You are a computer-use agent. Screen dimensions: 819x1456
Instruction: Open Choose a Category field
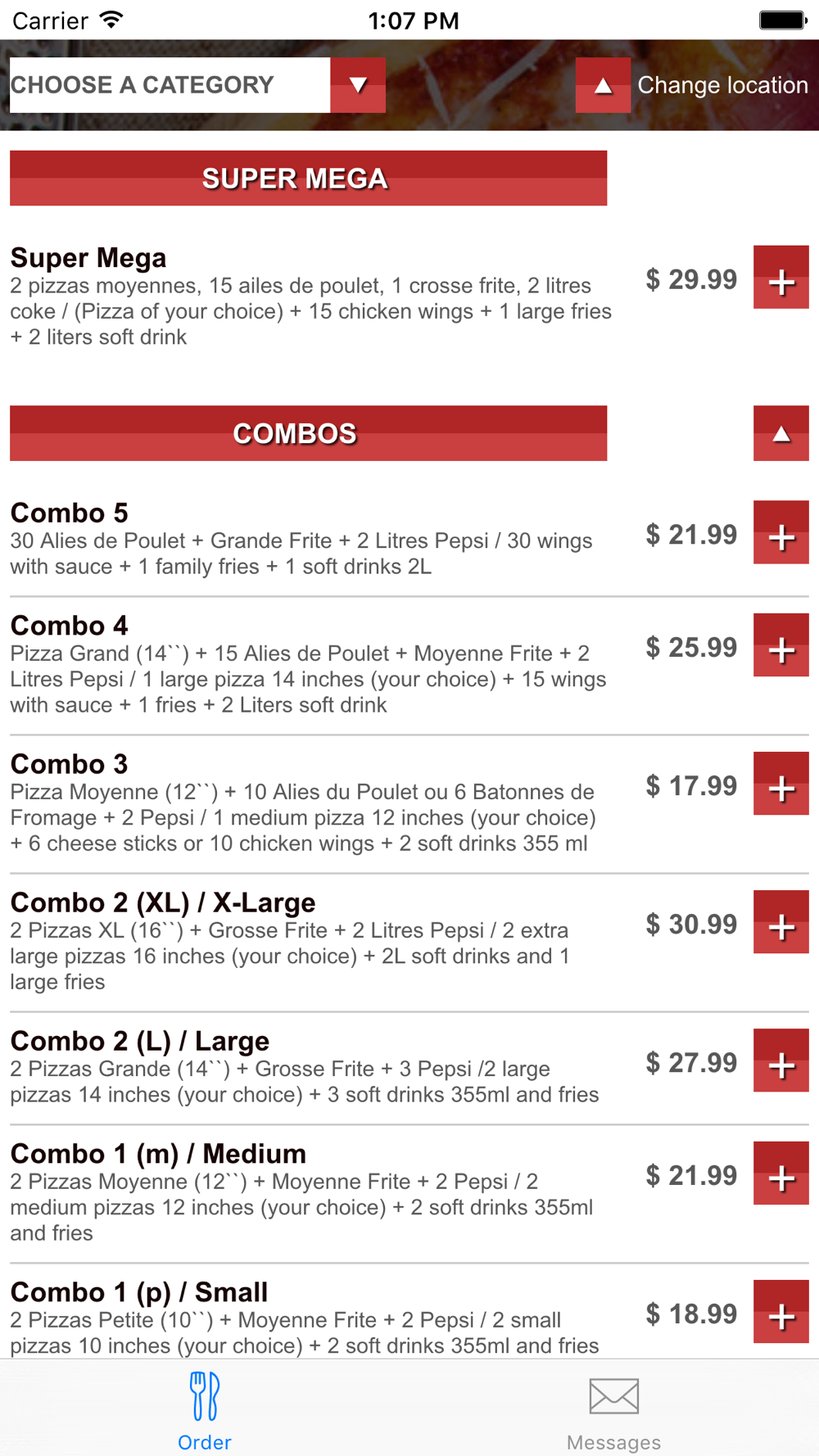(x=170, y=85)
